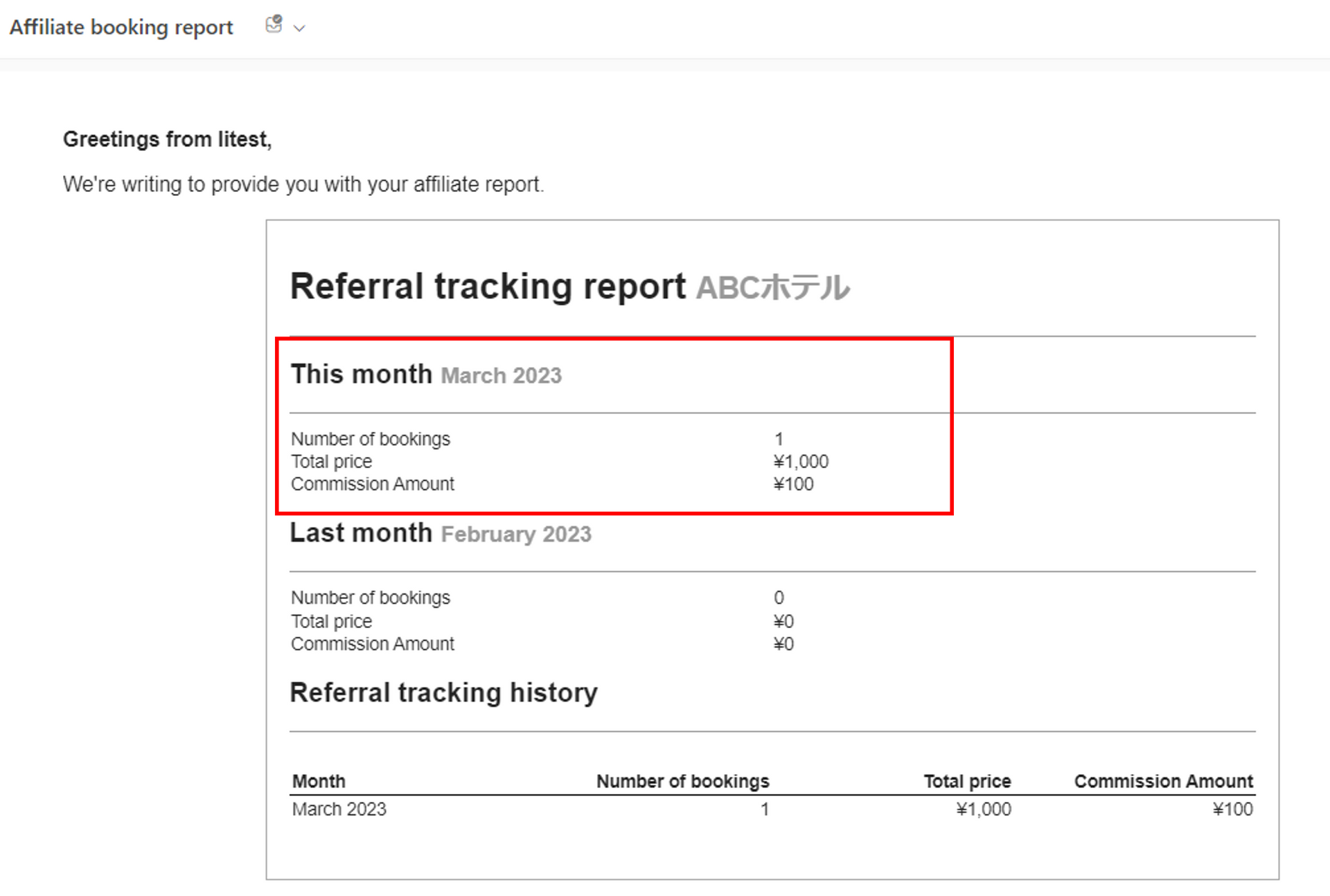This screenshot has width=1330, height=896.
Task: Click the ABCホテル hotel name text
Action: 772,287
